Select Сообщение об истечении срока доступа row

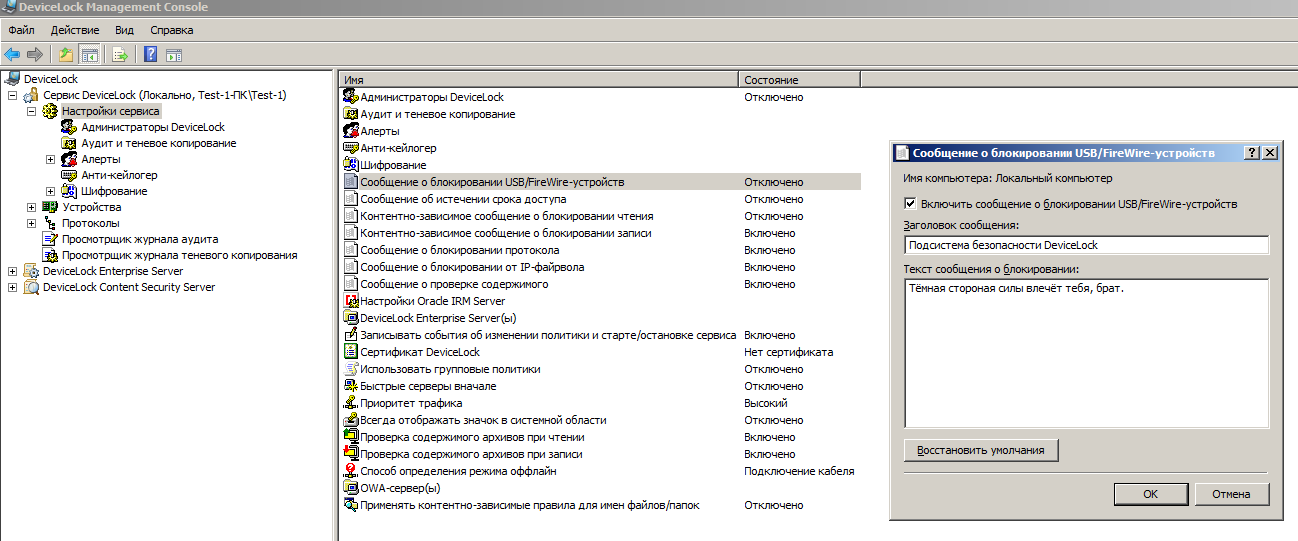600,199
